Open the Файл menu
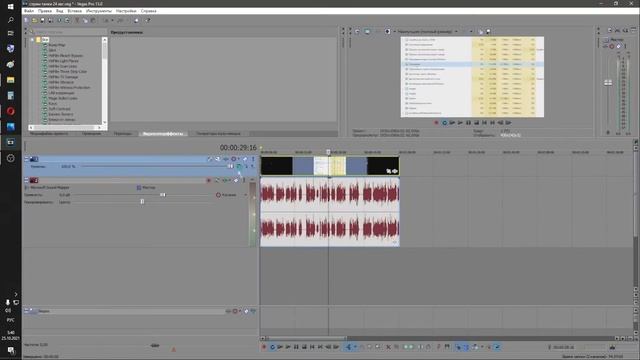 29,11
